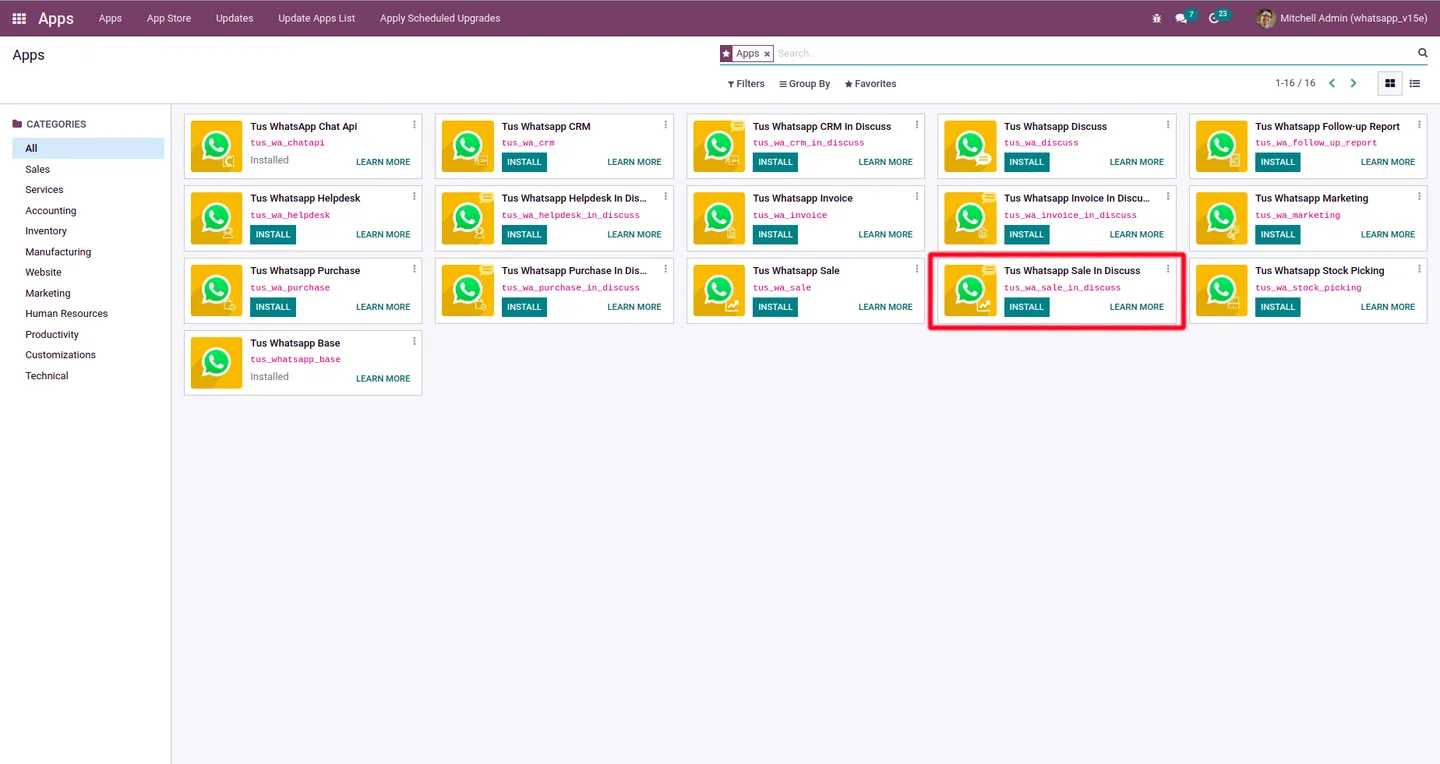Install Tus Whatsapp Invoice In Discuss
The image size is (1440, 764).
pos(1026,234)
